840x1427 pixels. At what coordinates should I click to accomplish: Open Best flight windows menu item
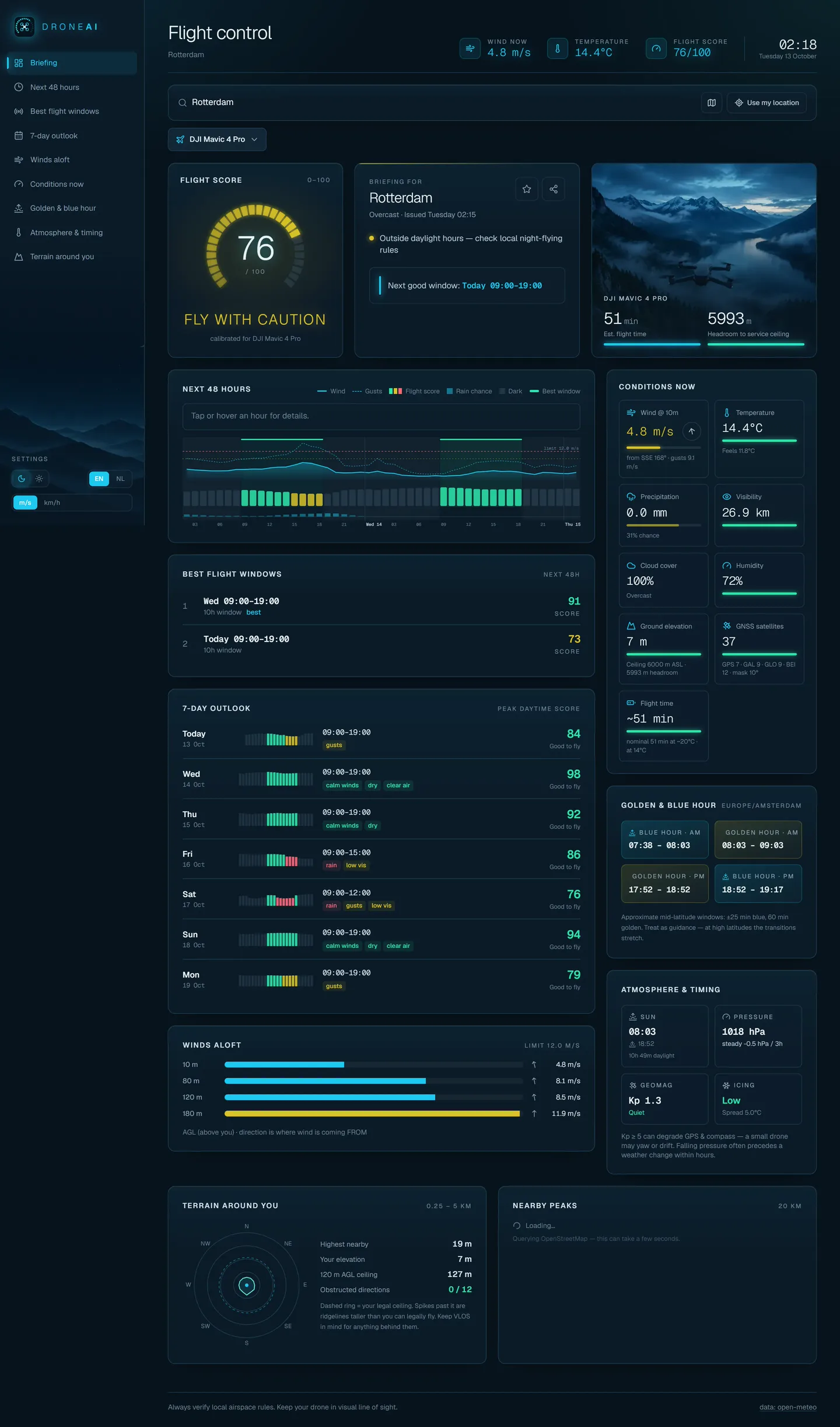[x=72, y=111]
